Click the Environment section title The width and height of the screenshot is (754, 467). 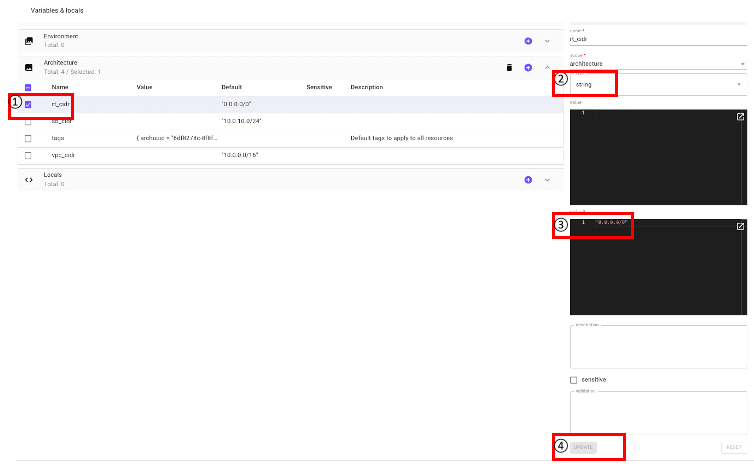tap(61, 36)
